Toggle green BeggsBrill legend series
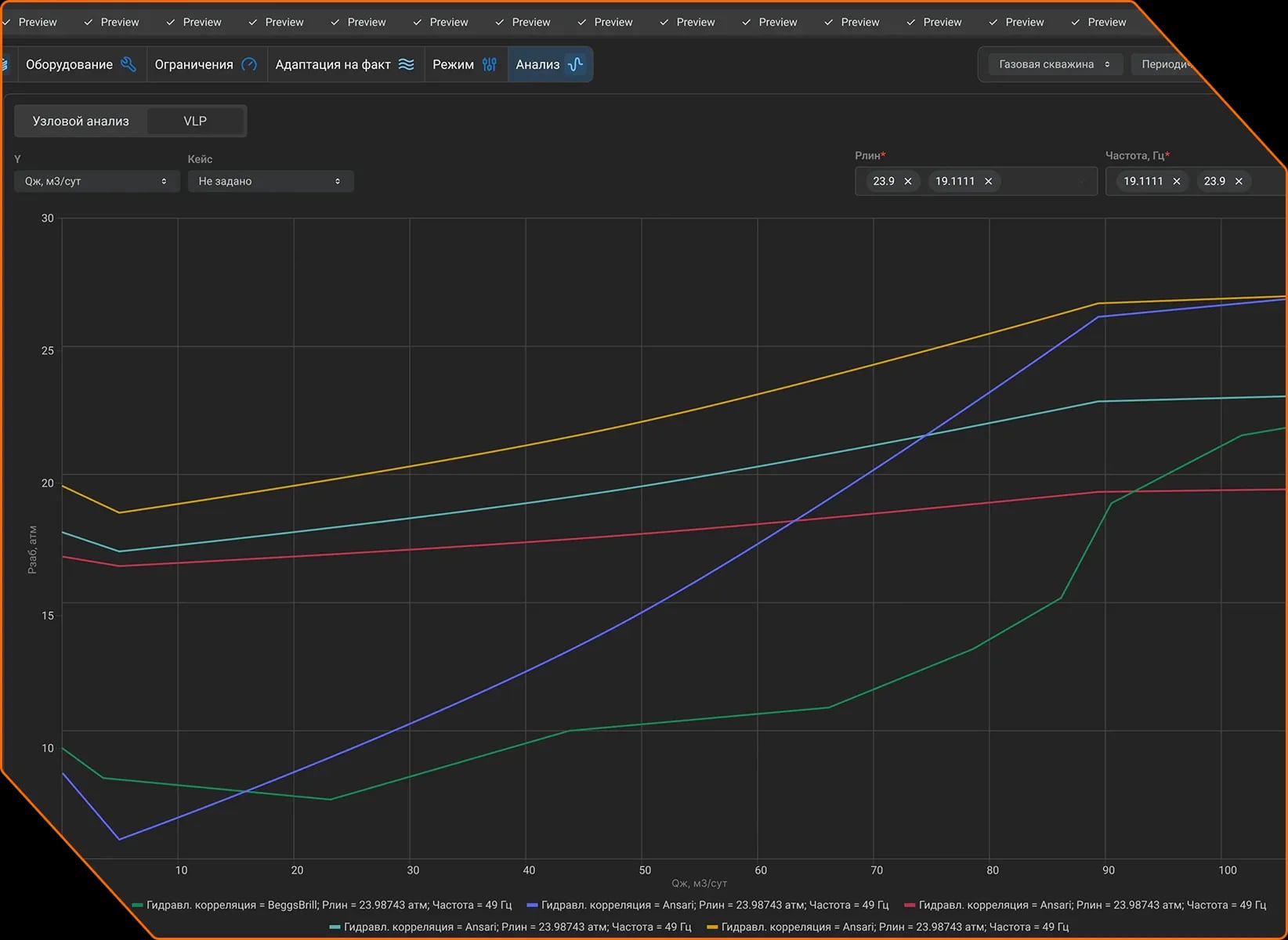Image resolution: width=1288 pixels, height=940 pixels. 322,905
